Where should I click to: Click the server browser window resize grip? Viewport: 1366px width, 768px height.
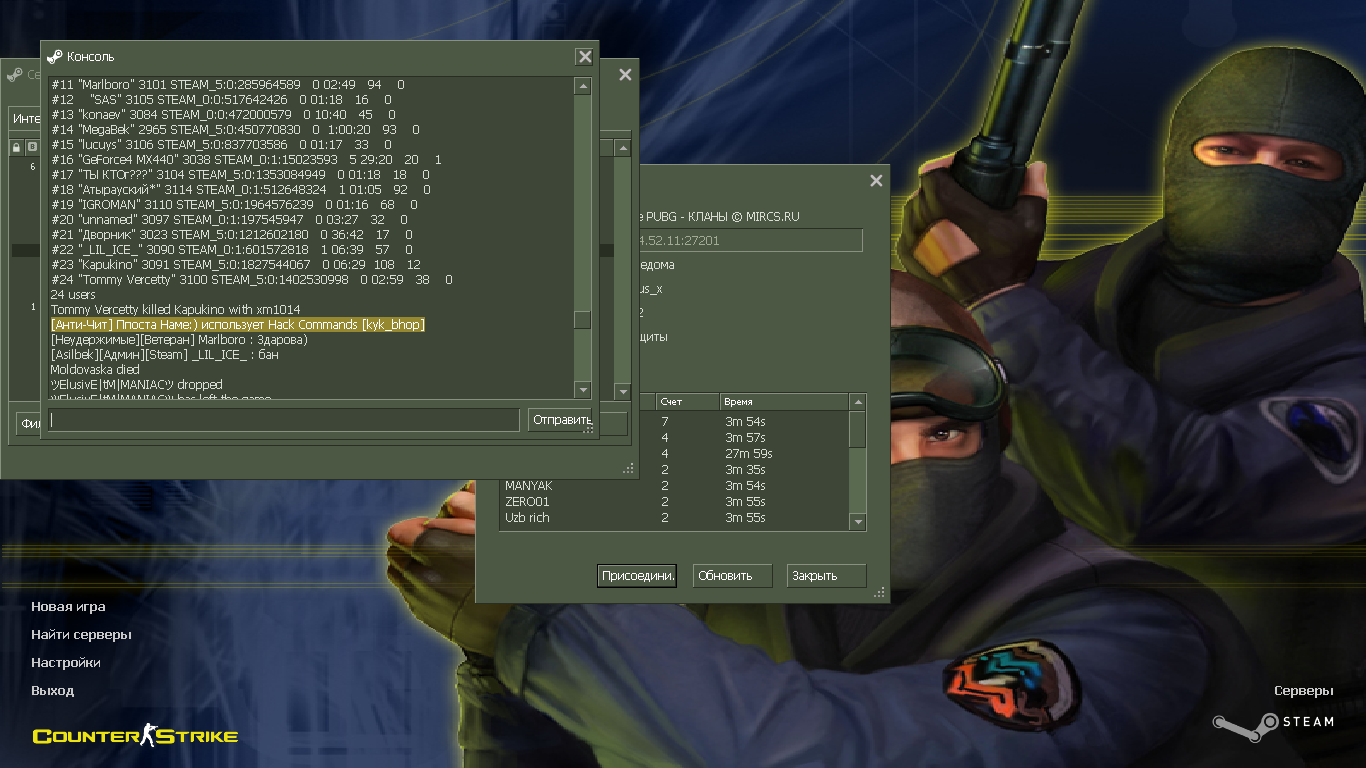(629, 468)
